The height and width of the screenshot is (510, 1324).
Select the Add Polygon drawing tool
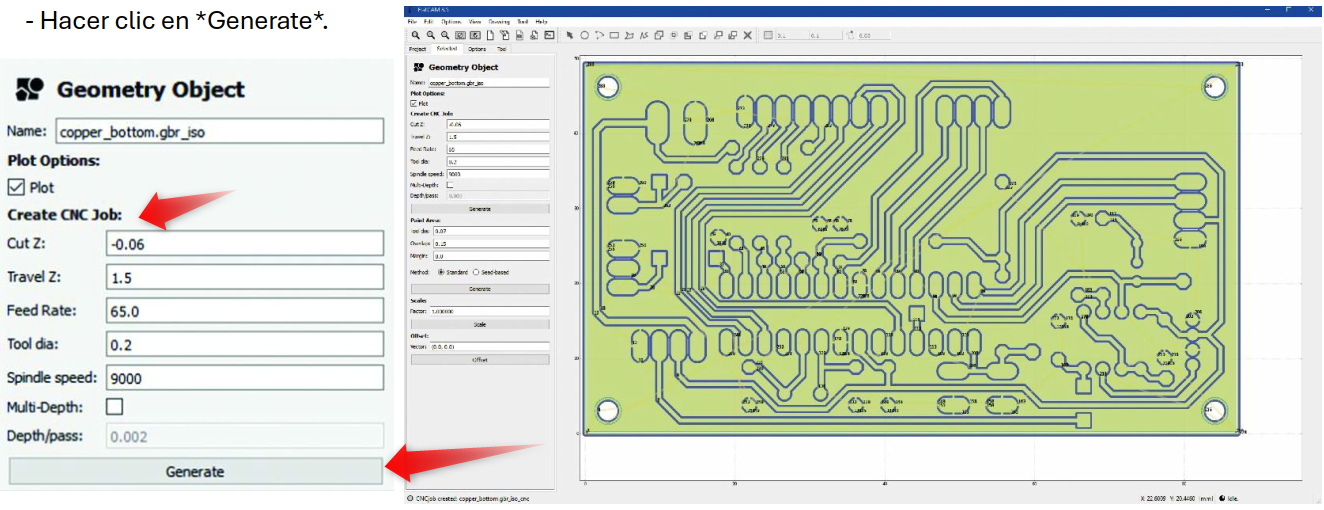tap(629, 35)
